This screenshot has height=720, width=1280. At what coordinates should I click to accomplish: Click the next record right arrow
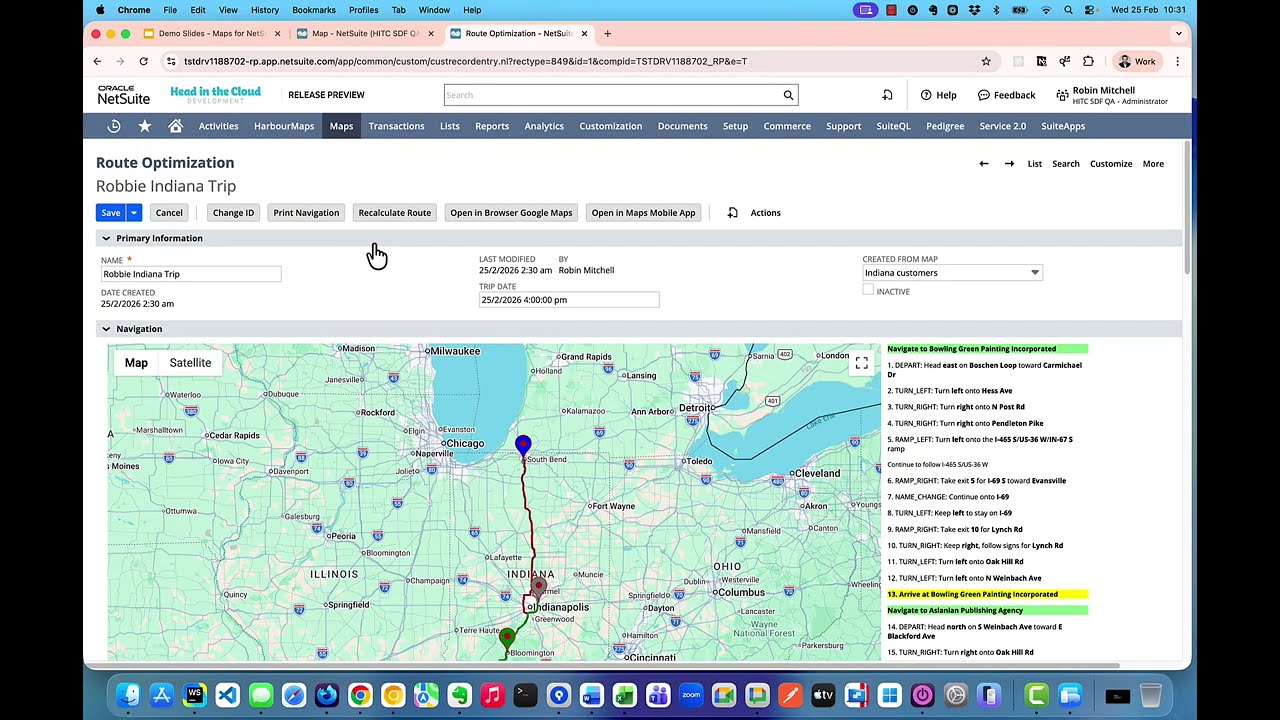click(x=1009, y=164)
